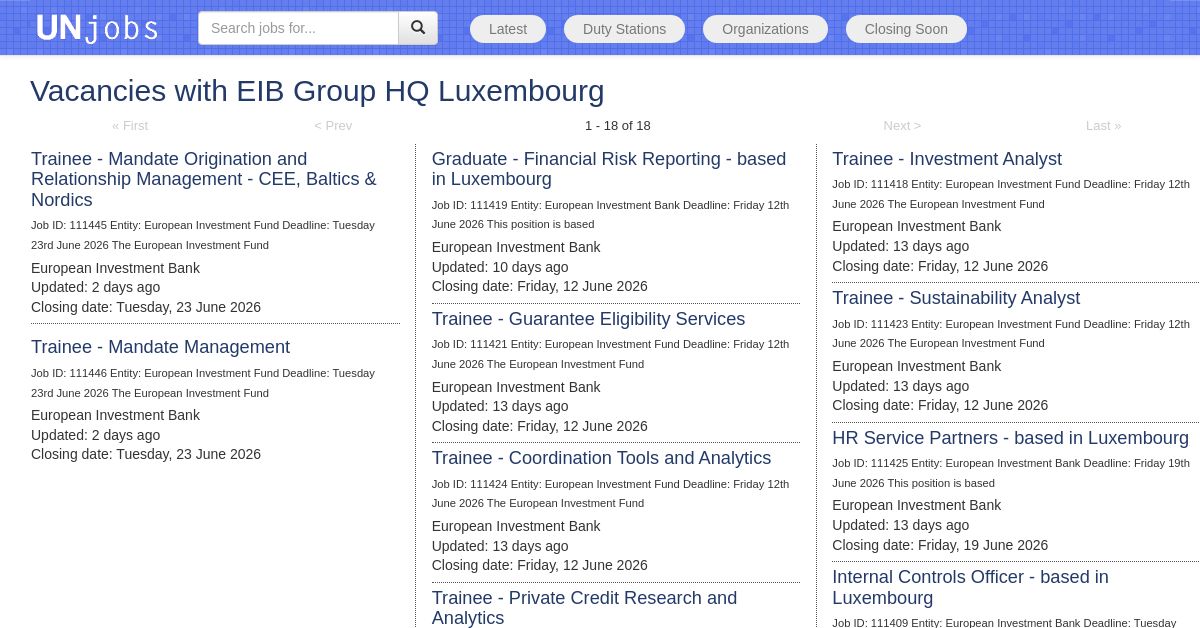Select Updated: 10 days ago text
Viewport: 1200px width, 628px height.
tap(500, 267)
